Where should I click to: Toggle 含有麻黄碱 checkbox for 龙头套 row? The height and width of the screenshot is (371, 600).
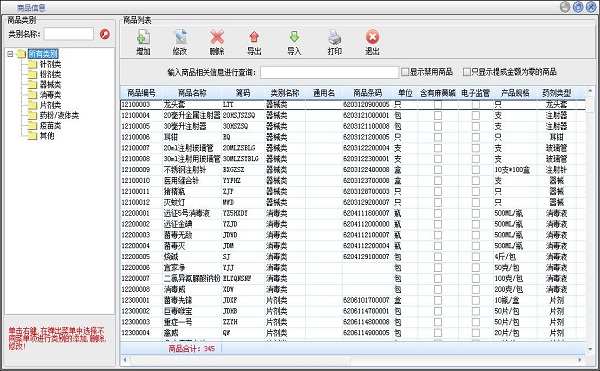coord(438,104)
